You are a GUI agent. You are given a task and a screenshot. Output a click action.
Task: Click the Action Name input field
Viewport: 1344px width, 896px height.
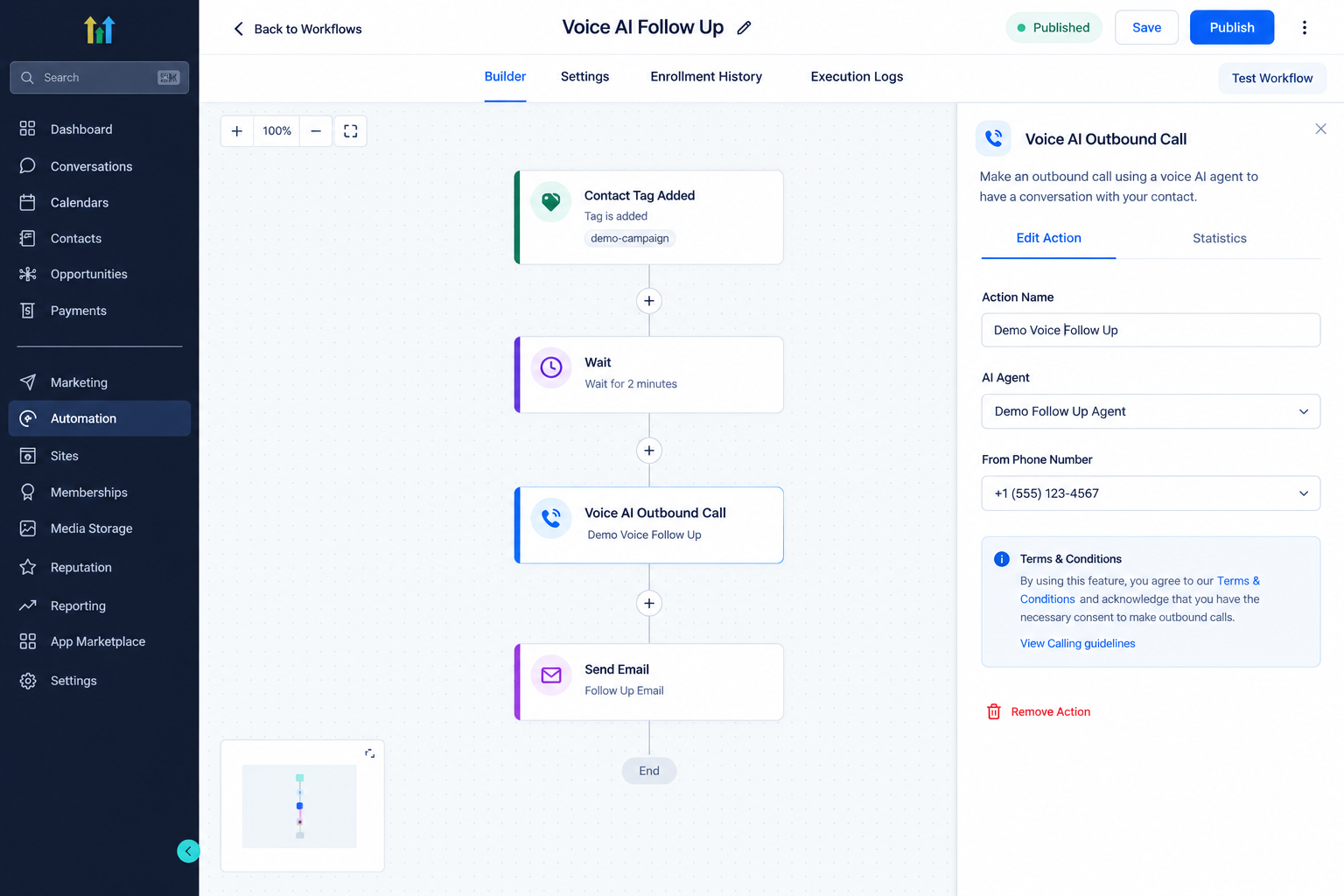tap(1151, 330)
